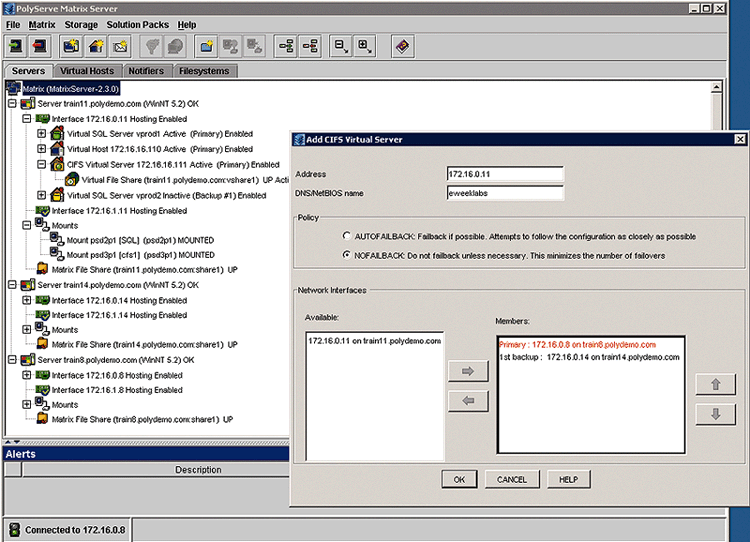
Task: Click the CIFS Virtual Server 172.16.16.111 icon
Action: (57, 164)
